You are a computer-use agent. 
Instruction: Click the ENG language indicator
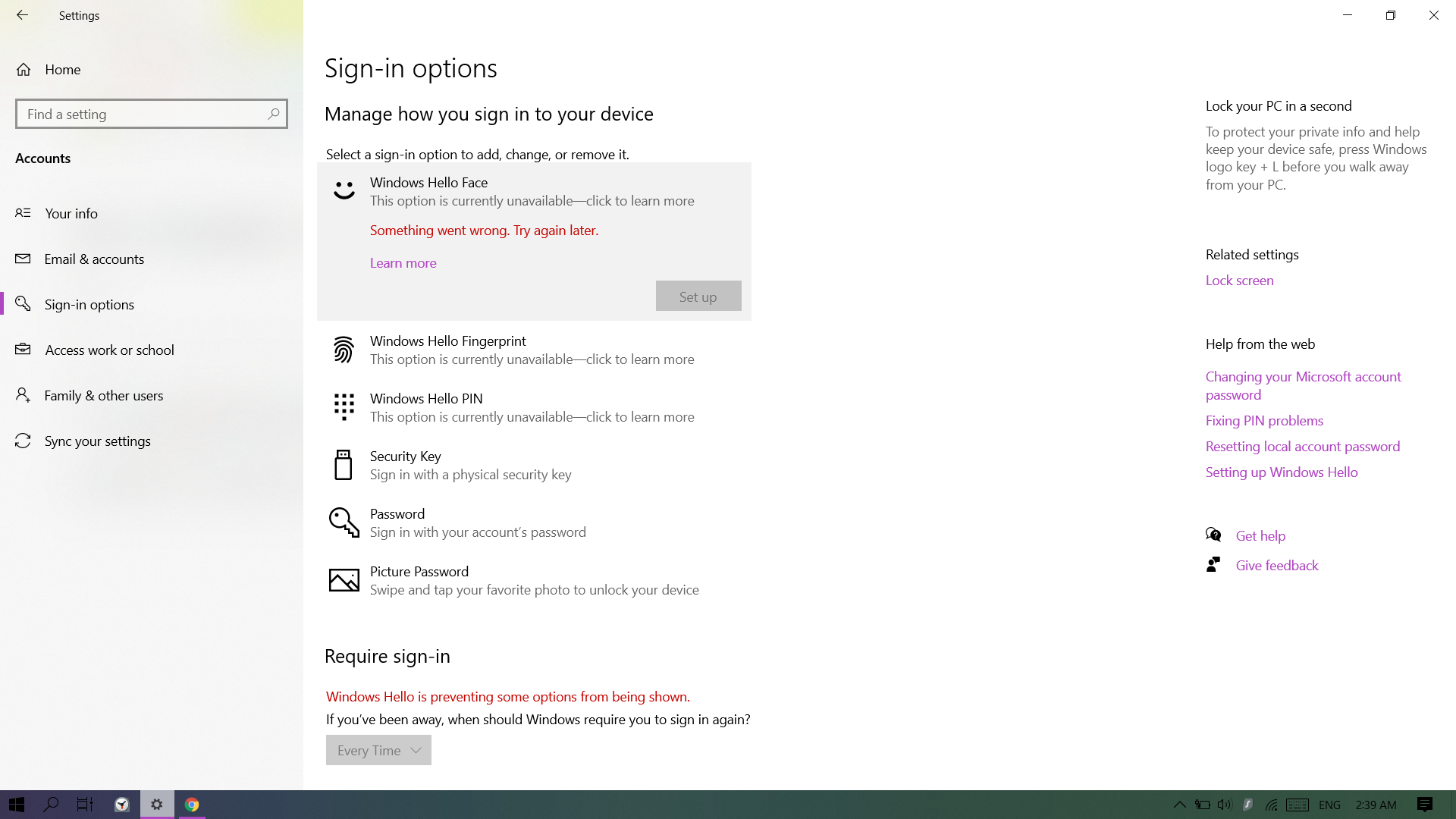coord(1329,805)
